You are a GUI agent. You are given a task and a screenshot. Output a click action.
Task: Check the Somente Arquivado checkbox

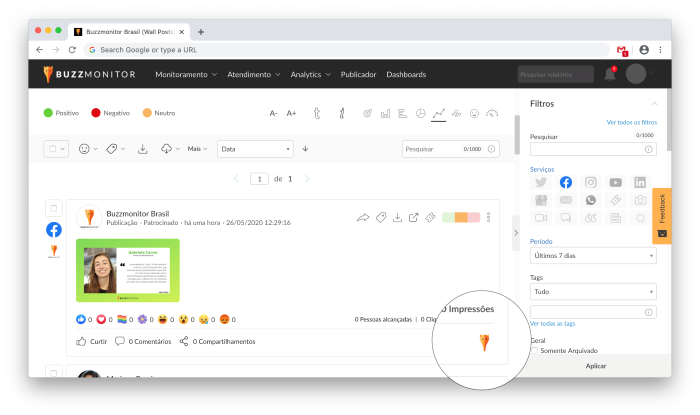[x=535, y=351]
